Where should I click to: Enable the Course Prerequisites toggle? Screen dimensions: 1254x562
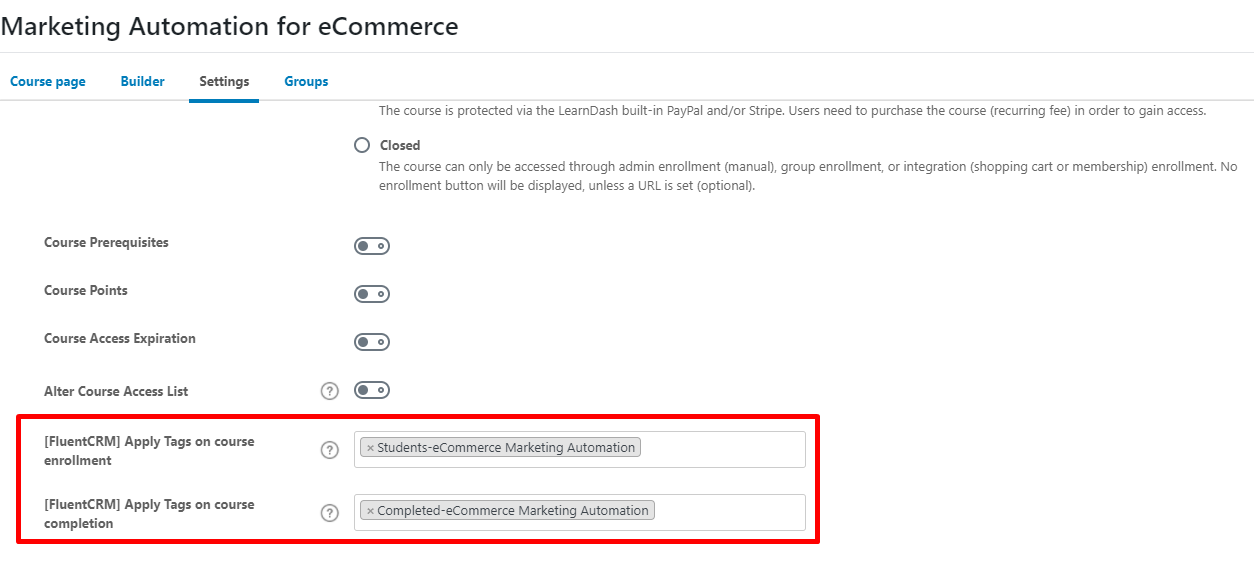pyautogui.click(x=371, y=246)
